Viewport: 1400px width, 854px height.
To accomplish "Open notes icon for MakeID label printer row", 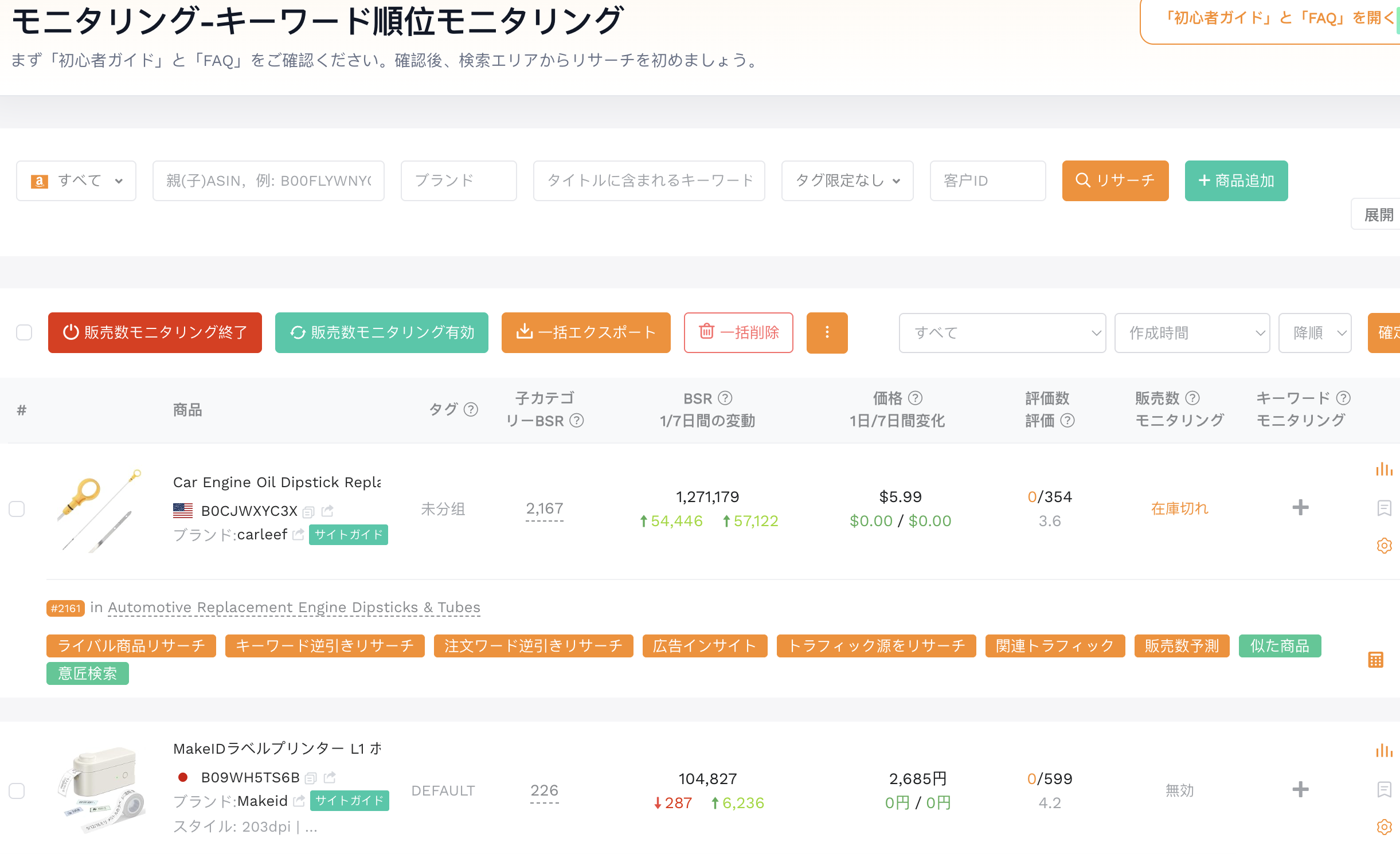I will click(1384, 790).
